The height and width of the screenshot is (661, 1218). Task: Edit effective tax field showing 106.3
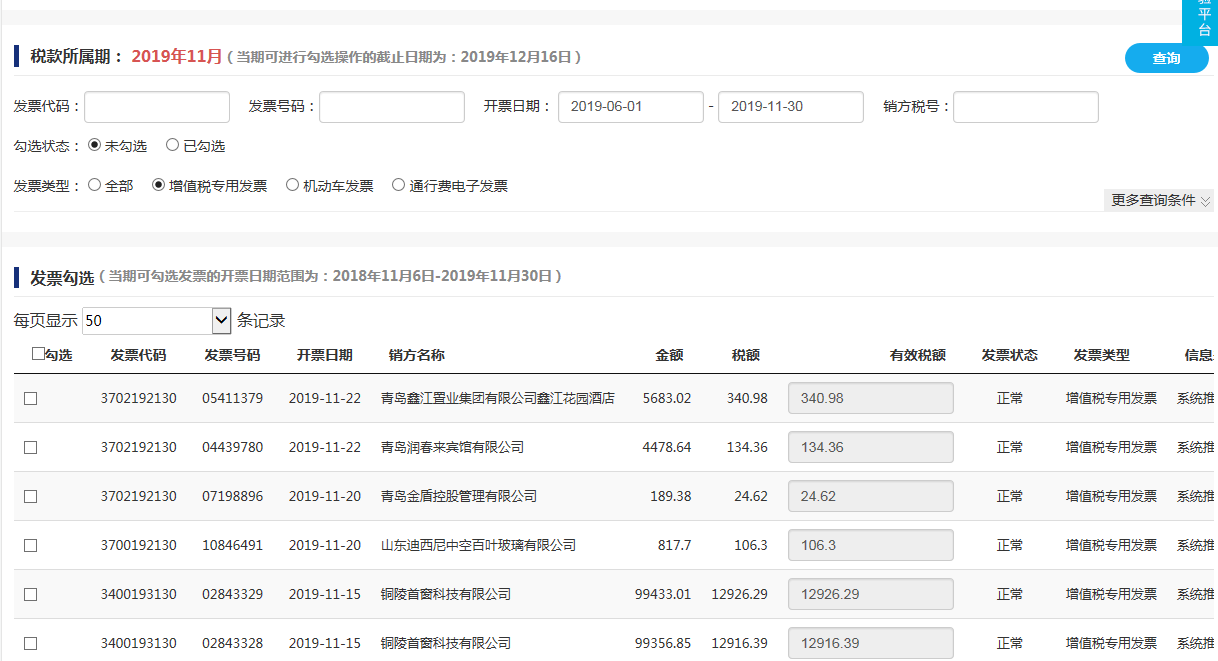click(x=871, y=545)
